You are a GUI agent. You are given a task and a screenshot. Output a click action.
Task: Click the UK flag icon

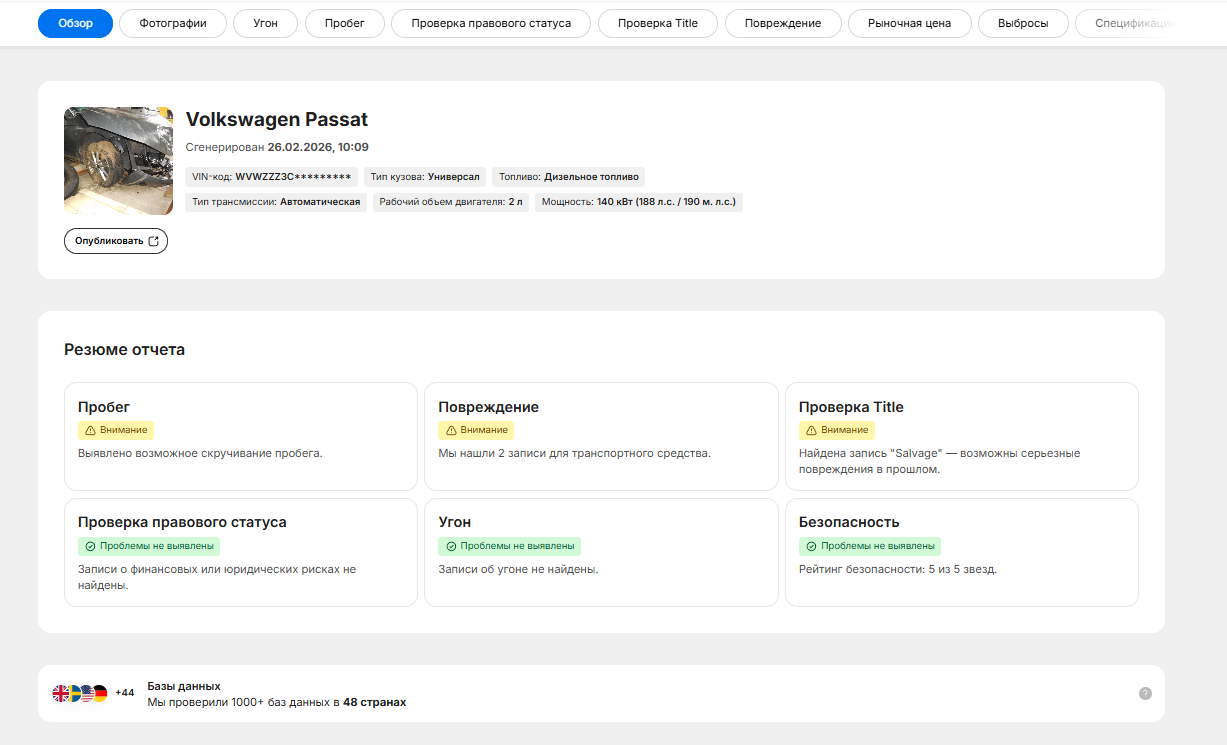(x=61, y=693)
